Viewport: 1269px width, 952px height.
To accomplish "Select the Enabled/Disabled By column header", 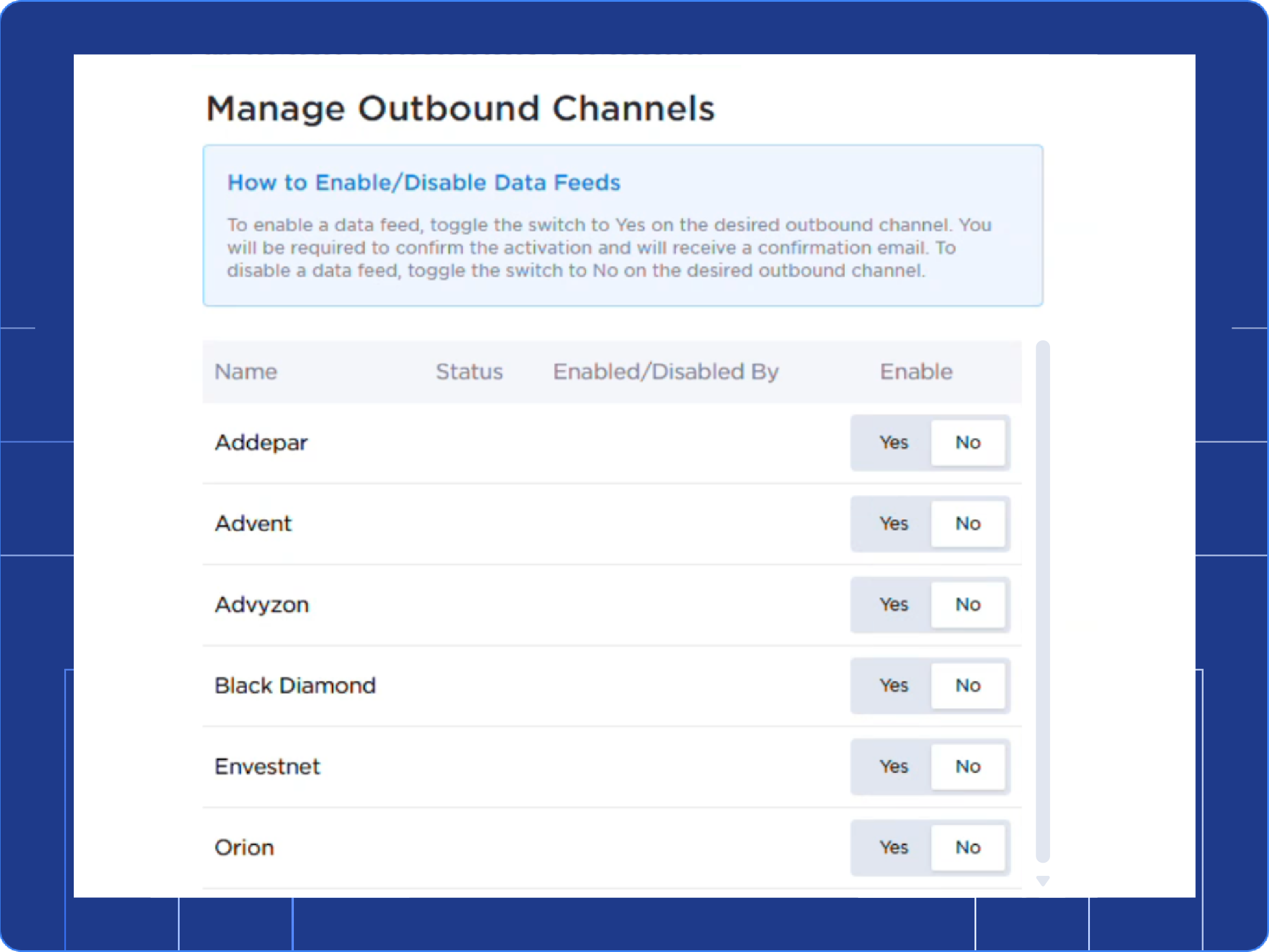I will click(x=666, y=371).
